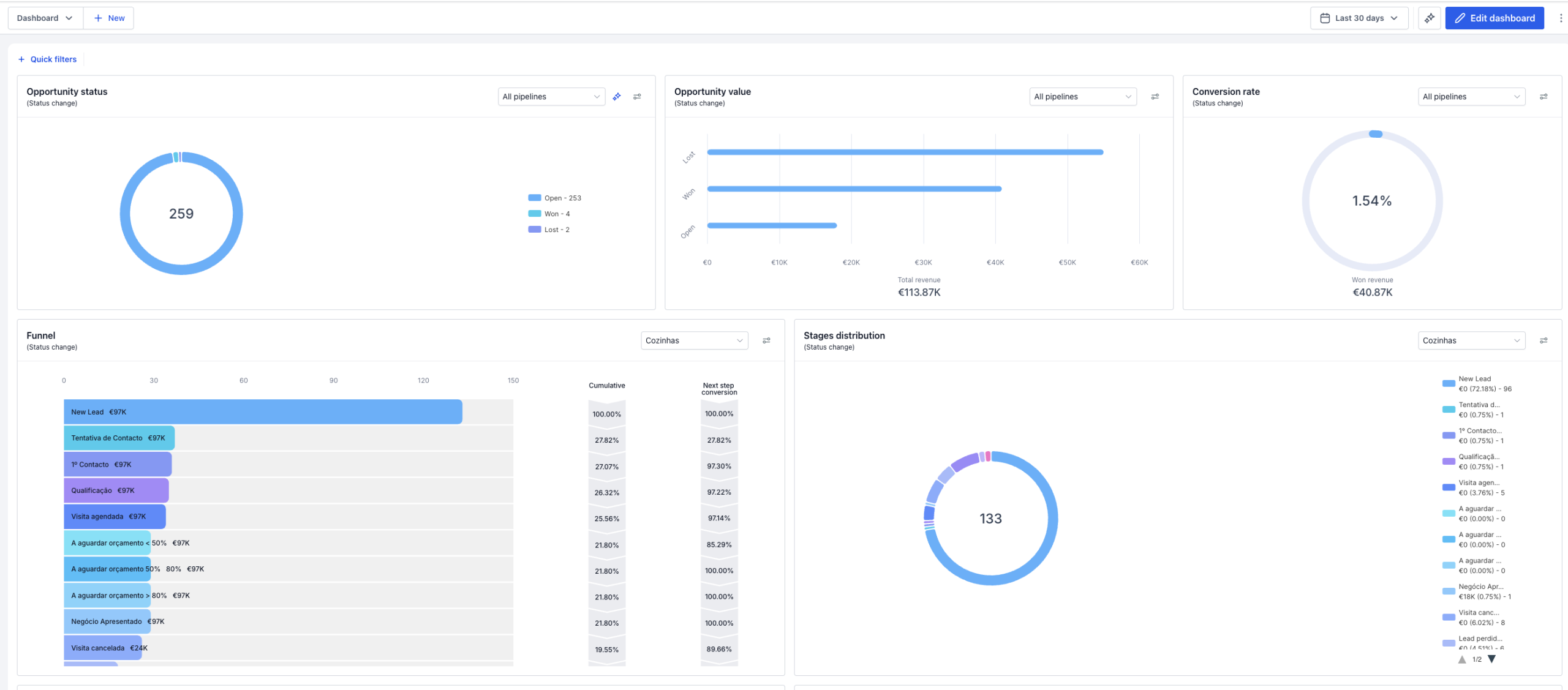Click the €113.87K total revenue value

919,293
